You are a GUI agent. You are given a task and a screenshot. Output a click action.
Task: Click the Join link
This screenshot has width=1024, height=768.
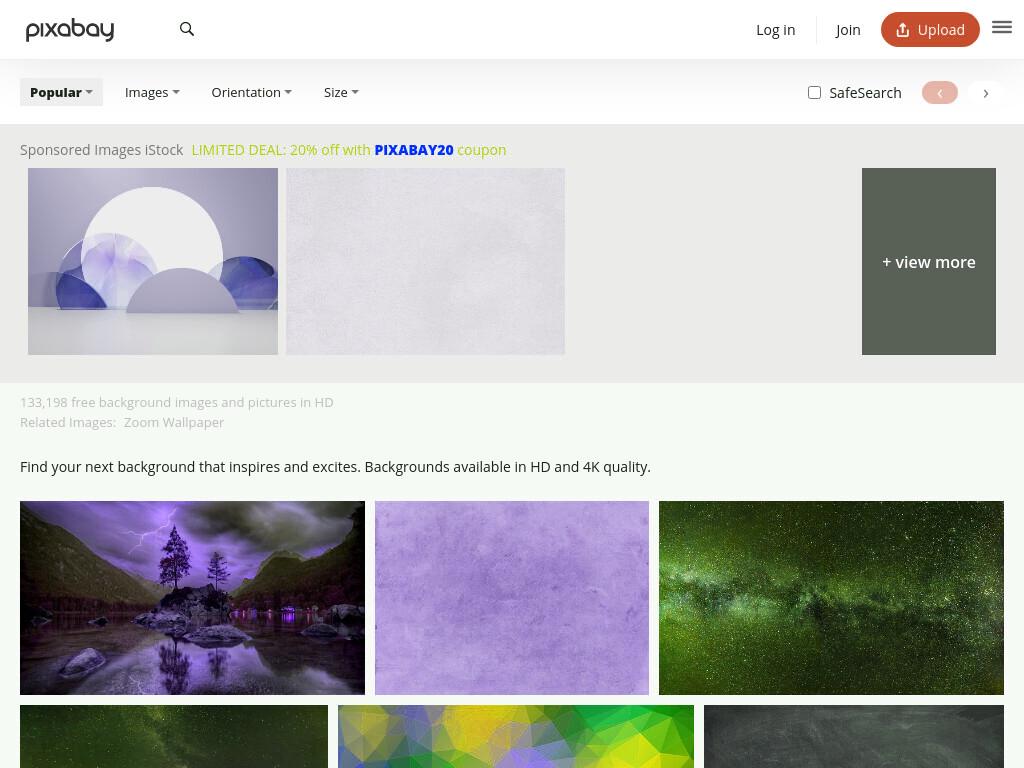click(x=848, y=30)
